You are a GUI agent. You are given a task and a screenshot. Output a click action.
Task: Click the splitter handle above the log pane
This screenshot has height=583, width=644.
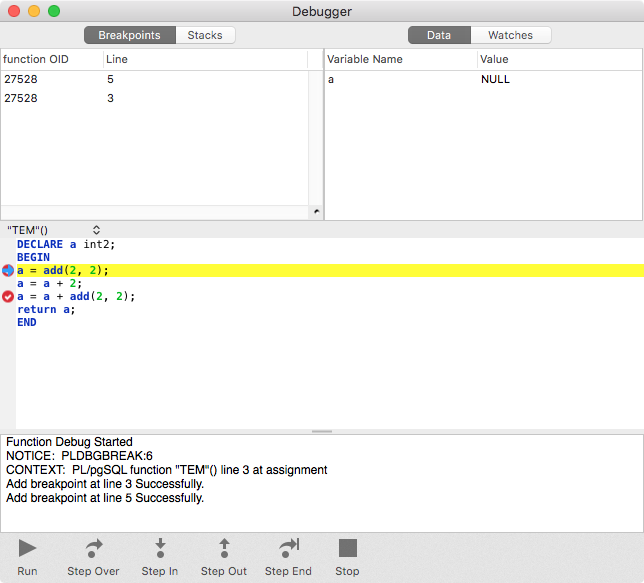322,432
